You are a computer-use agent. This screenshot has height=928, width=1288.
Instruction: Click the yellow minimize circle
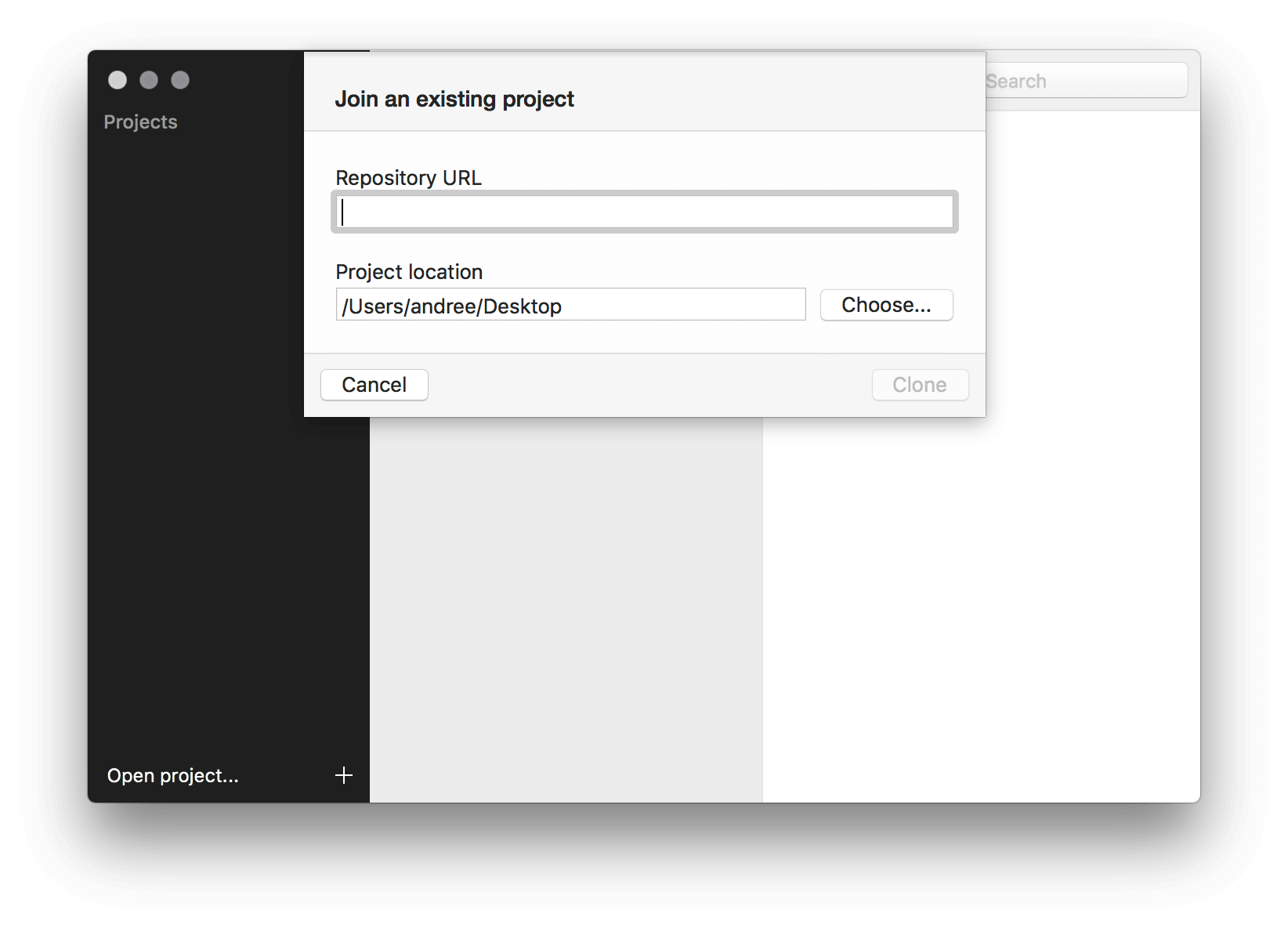coord(149,80)
